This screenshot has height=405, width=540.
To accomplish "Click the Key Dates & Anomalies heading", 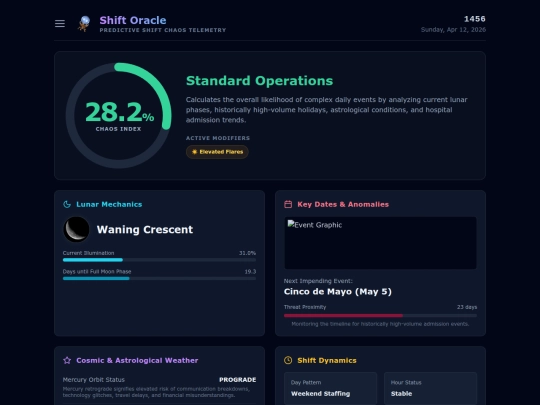I will coord(343,204).
